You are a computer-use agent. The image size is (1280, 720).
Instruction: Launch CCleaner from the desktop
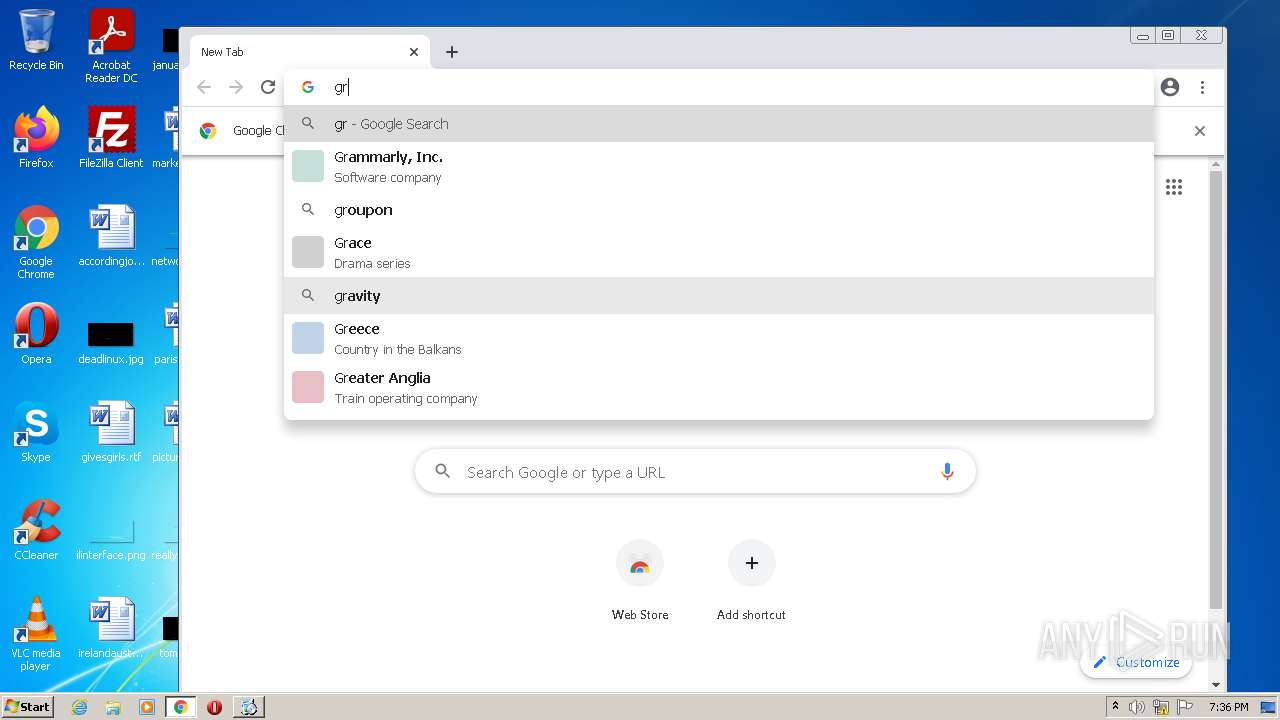pyautogui.click(x=36, y=530)
